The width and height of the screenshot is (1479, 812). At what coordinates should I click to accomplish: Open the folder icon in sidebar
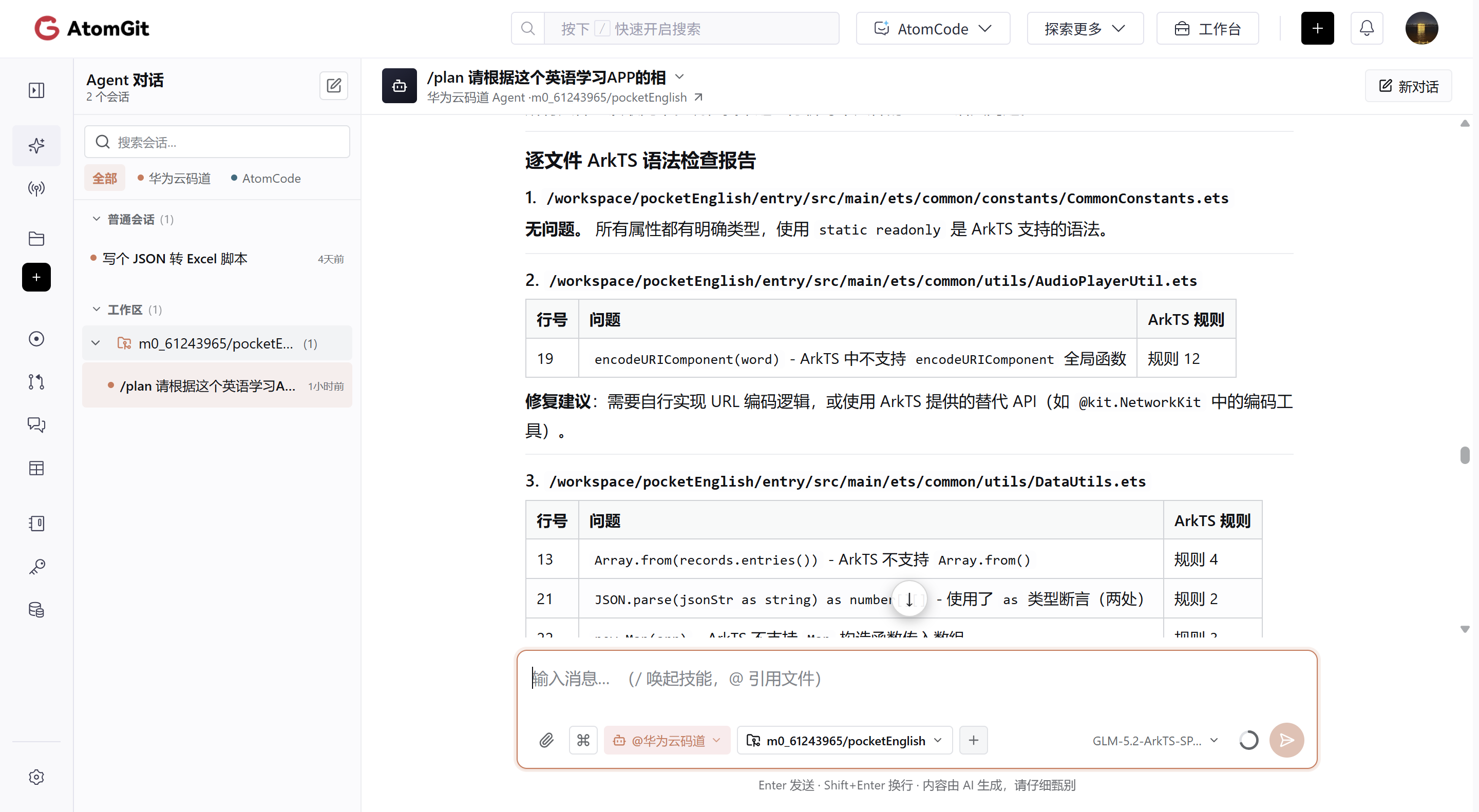(x=36, y=238)
